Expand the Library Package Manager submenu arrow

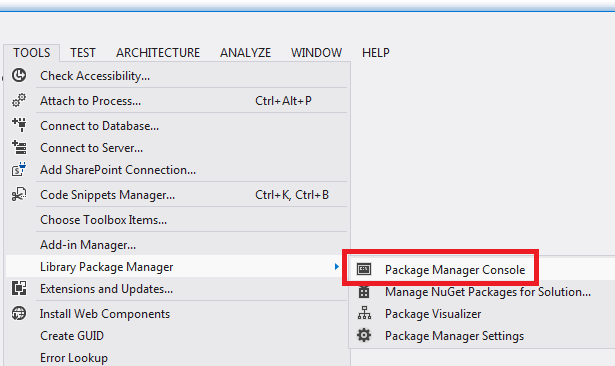coord(337,267)
